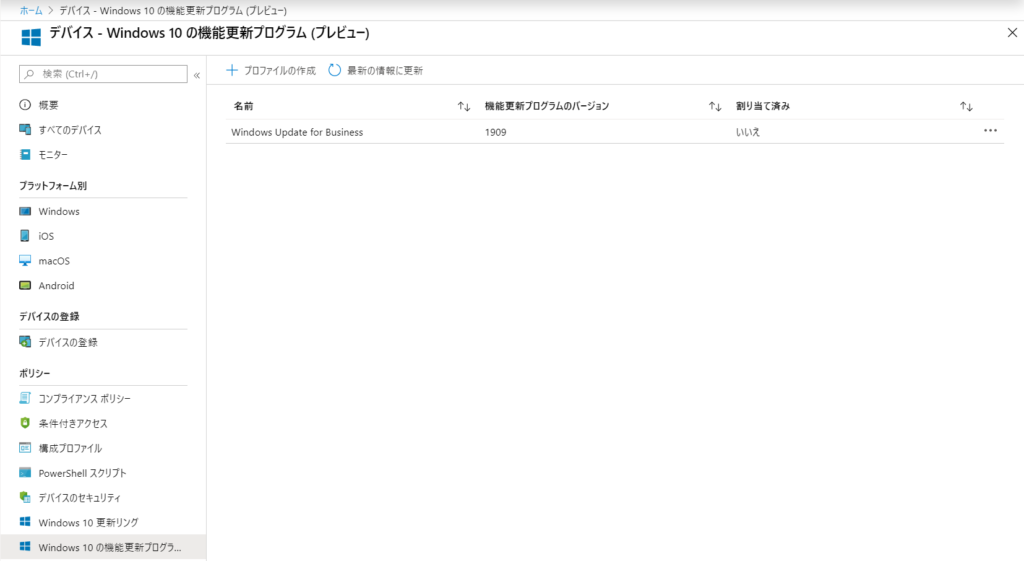Click the 1909 version cell
The image size is (1024, 561).
pyautogui.click(x=496, y=132)
